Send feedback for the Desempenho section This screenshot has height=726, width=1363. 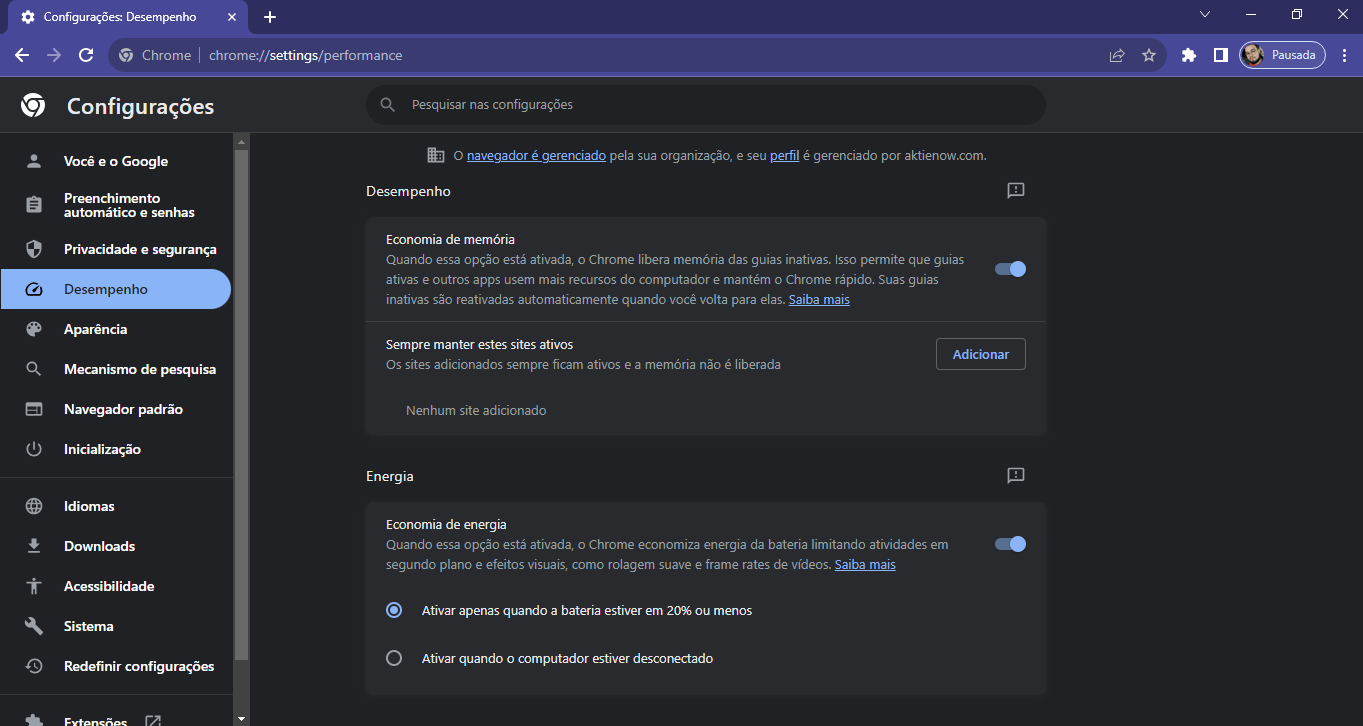point(1016,191)
